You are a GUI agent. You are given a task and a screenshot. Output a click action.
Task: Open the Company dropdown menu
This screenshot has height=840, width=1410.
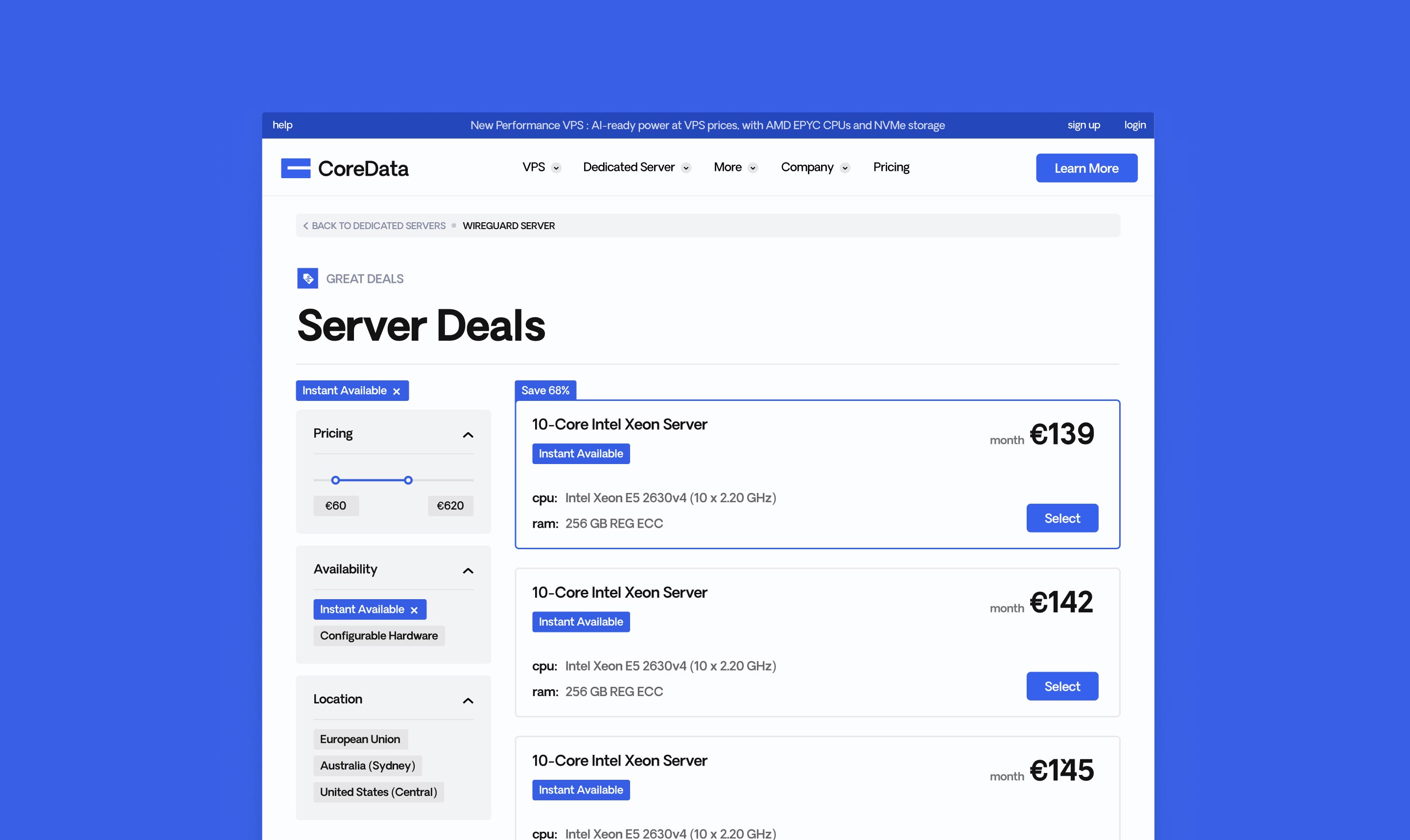tap(815, 167)
